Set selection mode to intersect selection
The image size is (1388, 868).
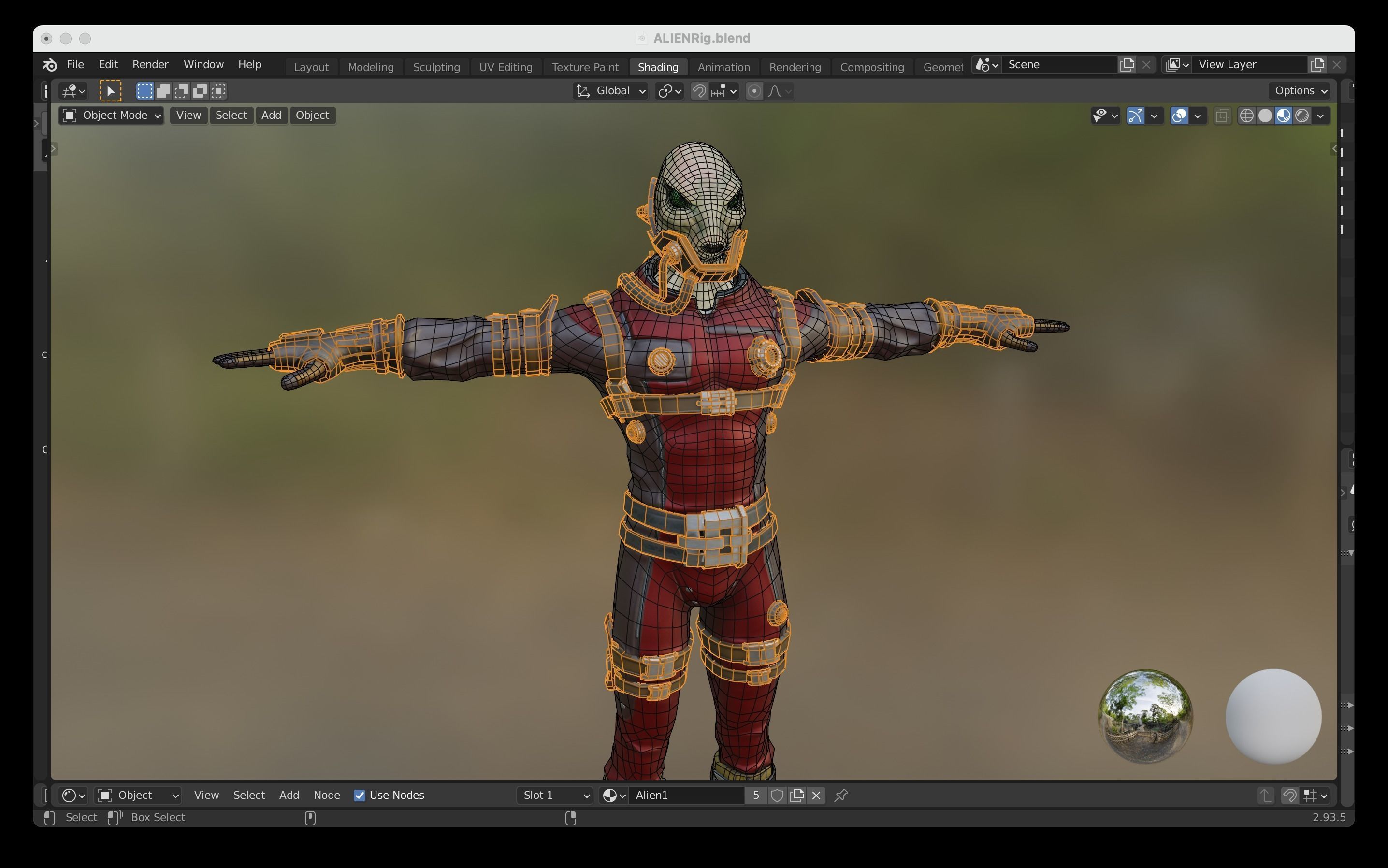(x=218, y=91)
